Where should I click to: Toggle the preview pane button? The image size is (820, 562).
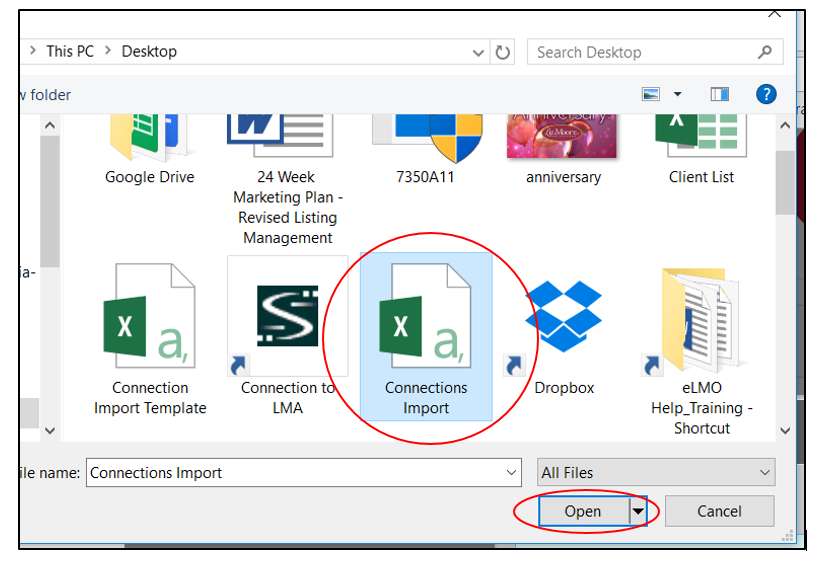[720, 94]
